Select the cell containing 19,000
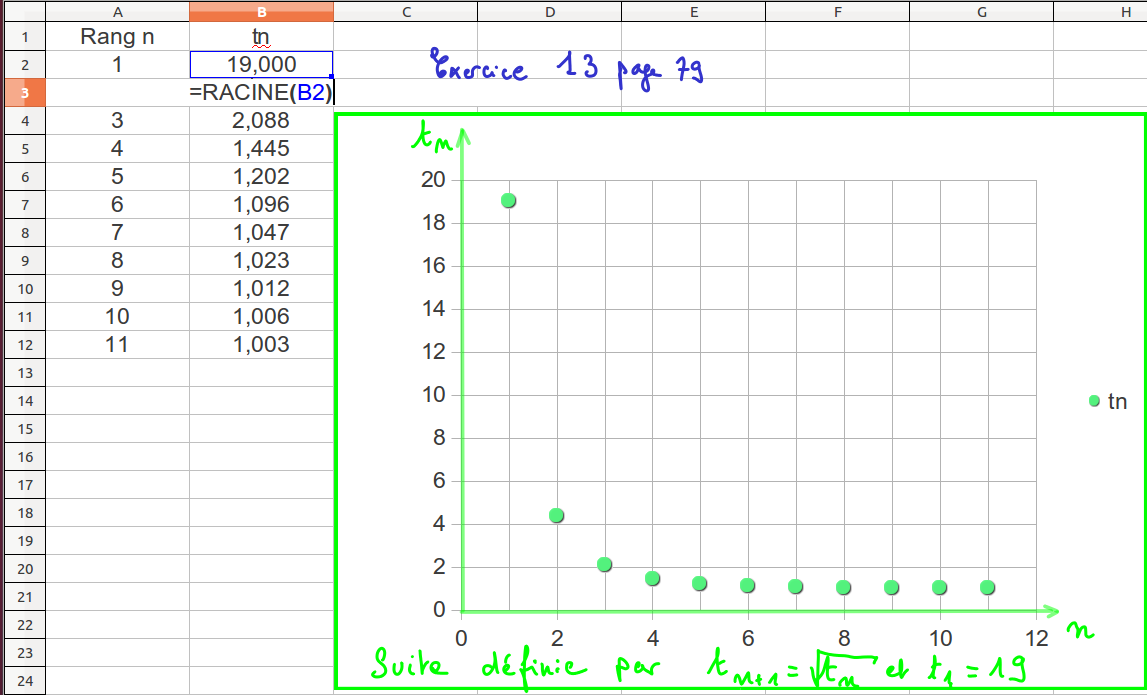Viewport: 1147px width, 695px height. tap(261, 65)
